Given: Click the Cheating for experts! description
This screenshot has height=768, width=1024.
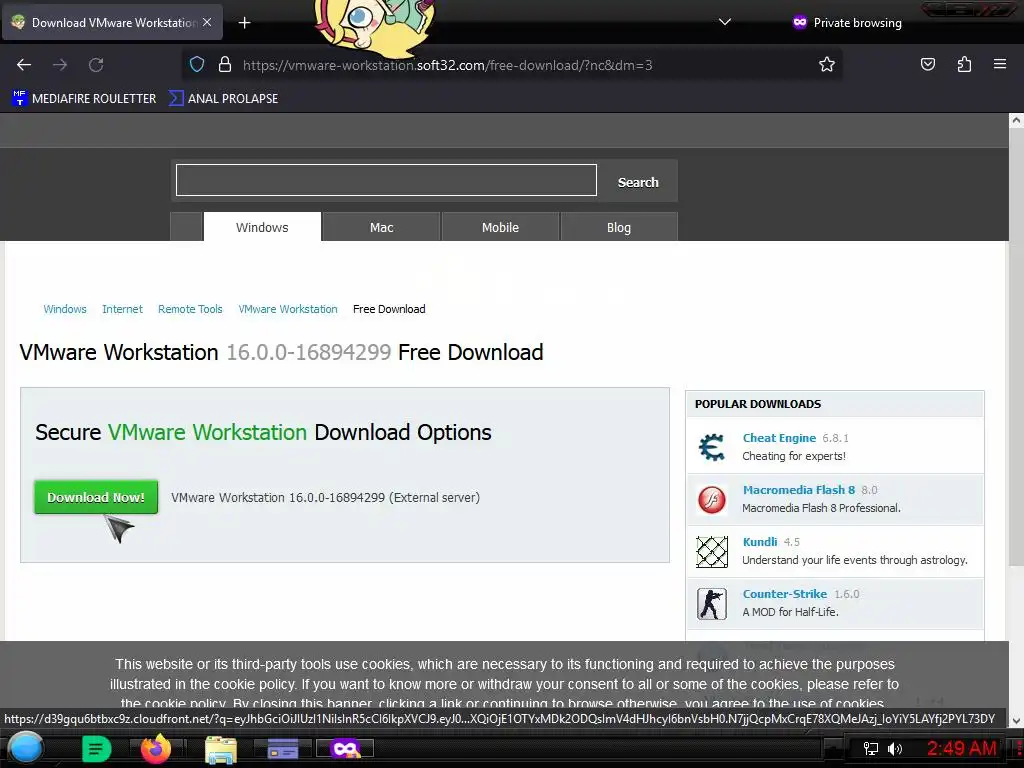Looking at the screenshot, I should point(793,456).
